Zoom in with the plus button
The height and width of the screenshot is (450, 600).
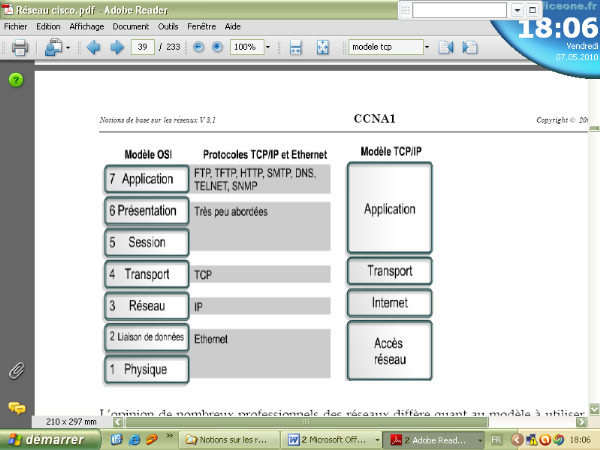pos(217,47)
